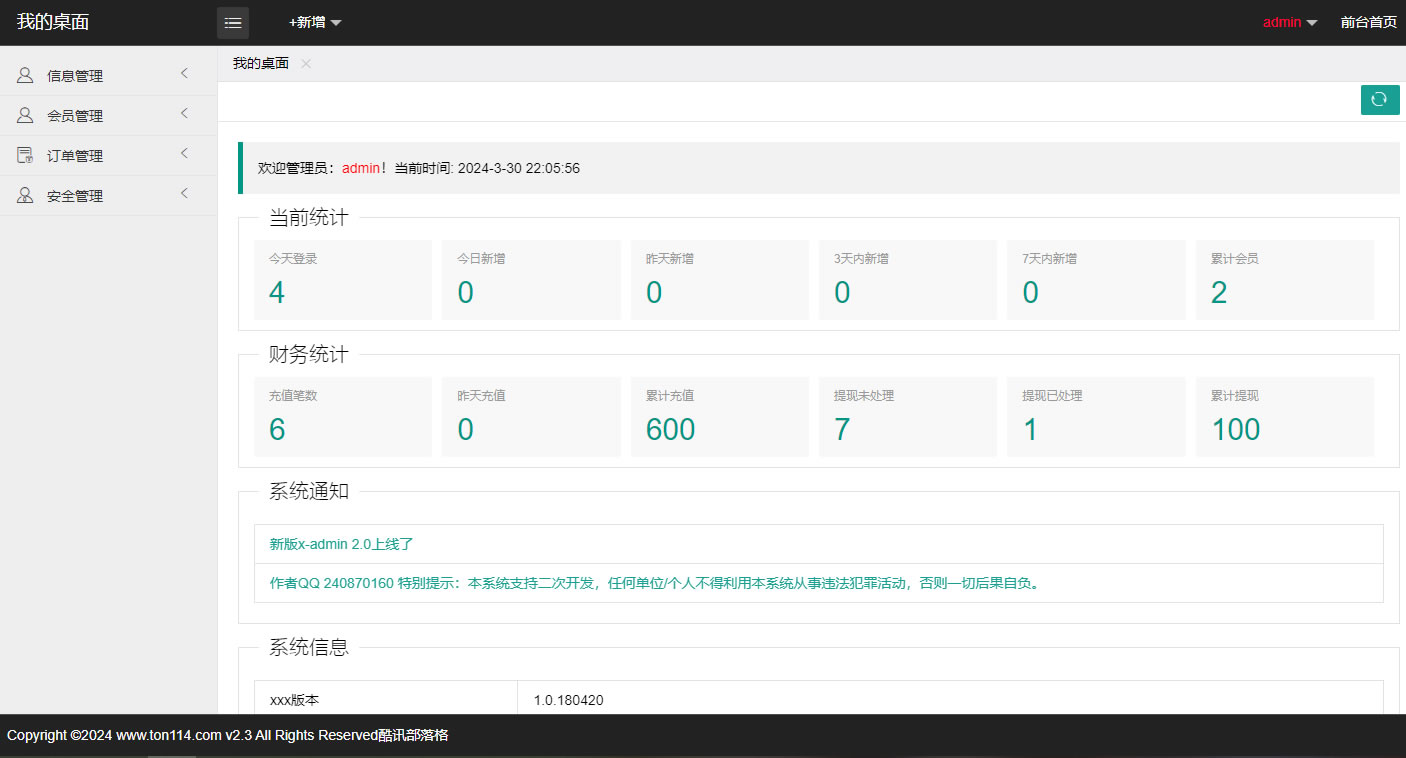Go to 前台首页 link in the top bar
The image size is (1406, 758).
1369,22
